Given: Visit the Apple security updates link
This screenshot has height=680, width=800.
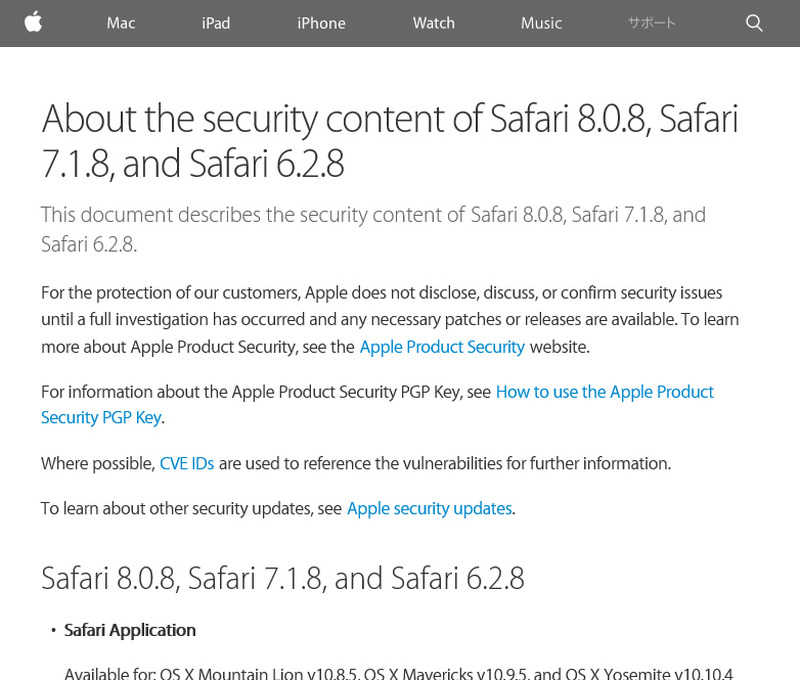Looking at the screenshot, I should [x=429, y=508].
